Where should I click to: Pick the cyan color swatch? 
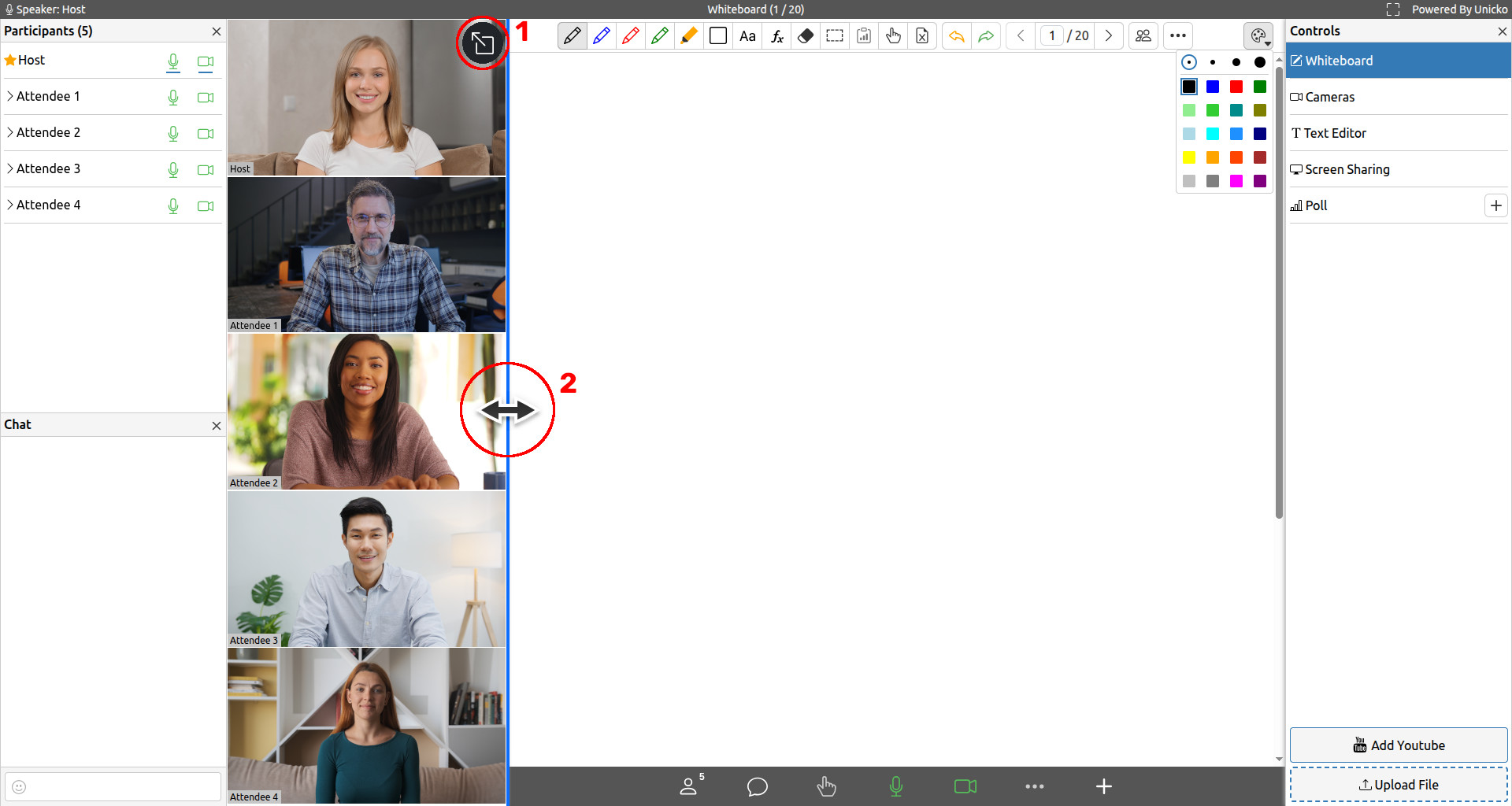[x=1213, y=134]
